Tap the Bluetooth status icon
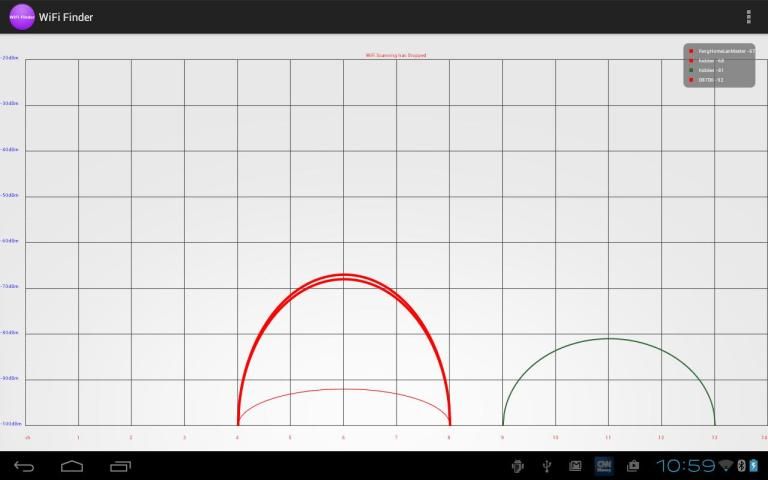Screen dimensions: 768x480 coord(741,466)
